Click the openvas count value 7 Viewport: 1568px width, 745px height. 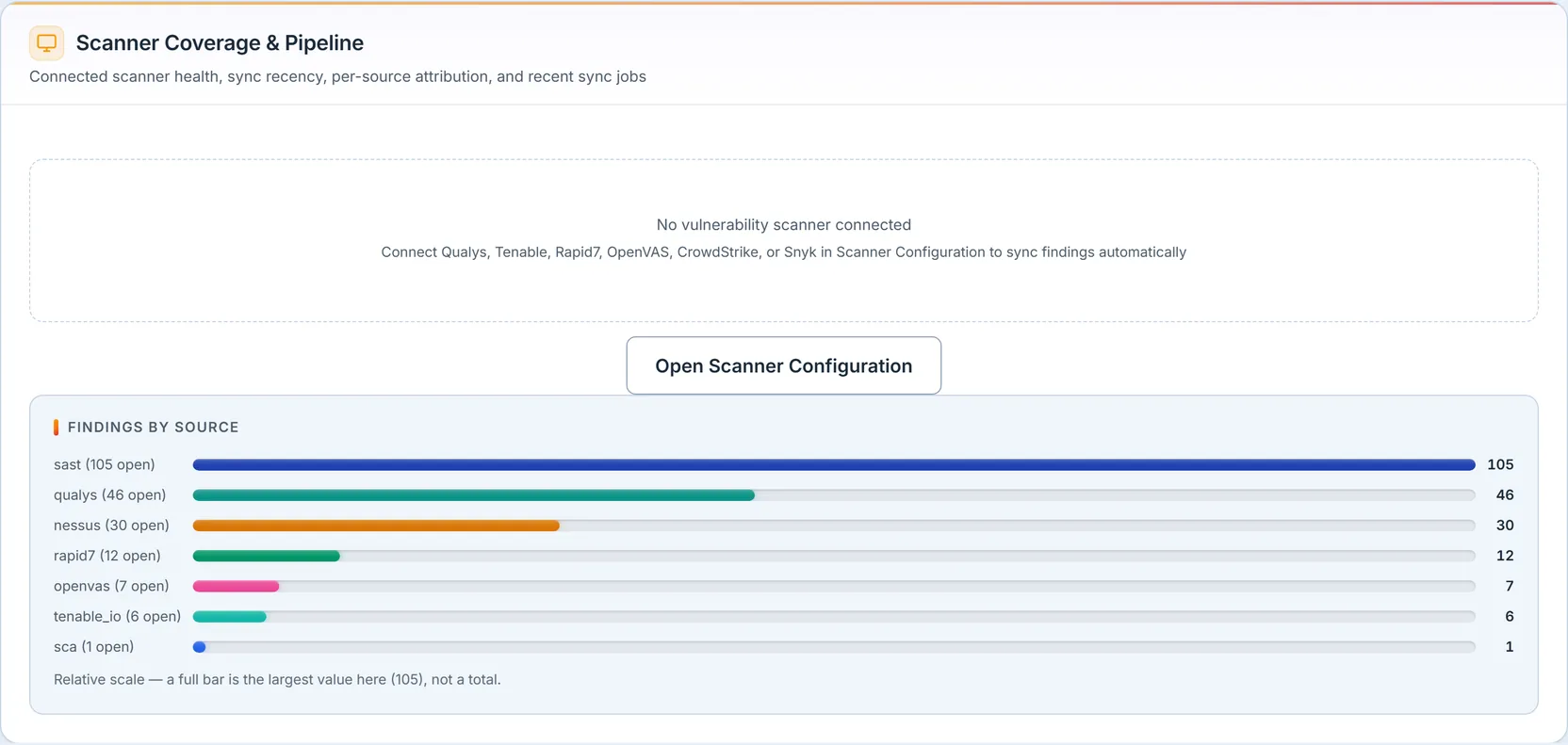1510,586
